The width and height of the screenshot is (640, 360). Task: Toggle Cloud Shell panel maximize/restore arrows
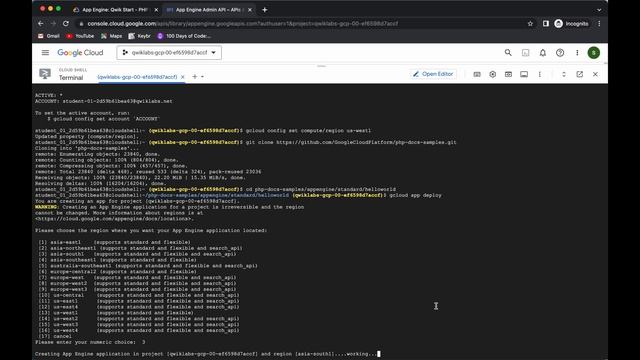coord(564,74)
